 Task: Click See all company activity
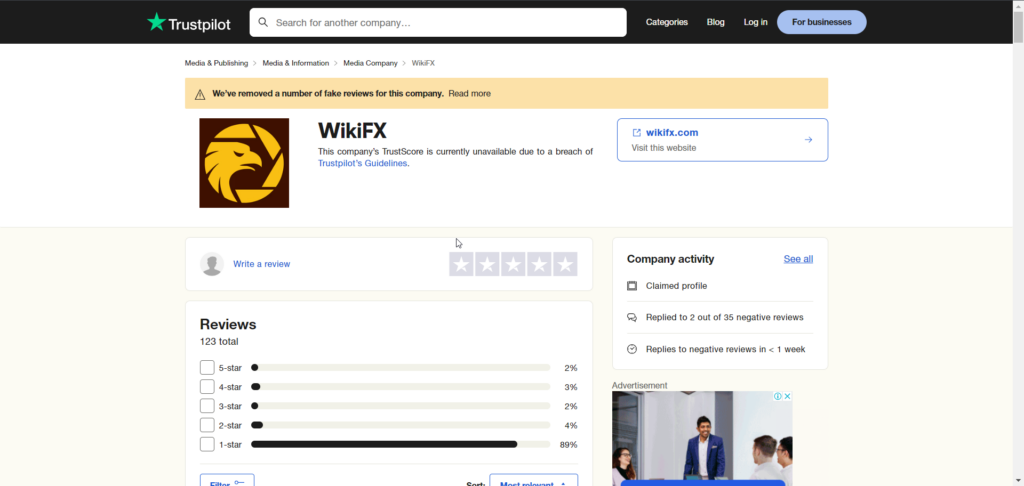tap(798, 259)
